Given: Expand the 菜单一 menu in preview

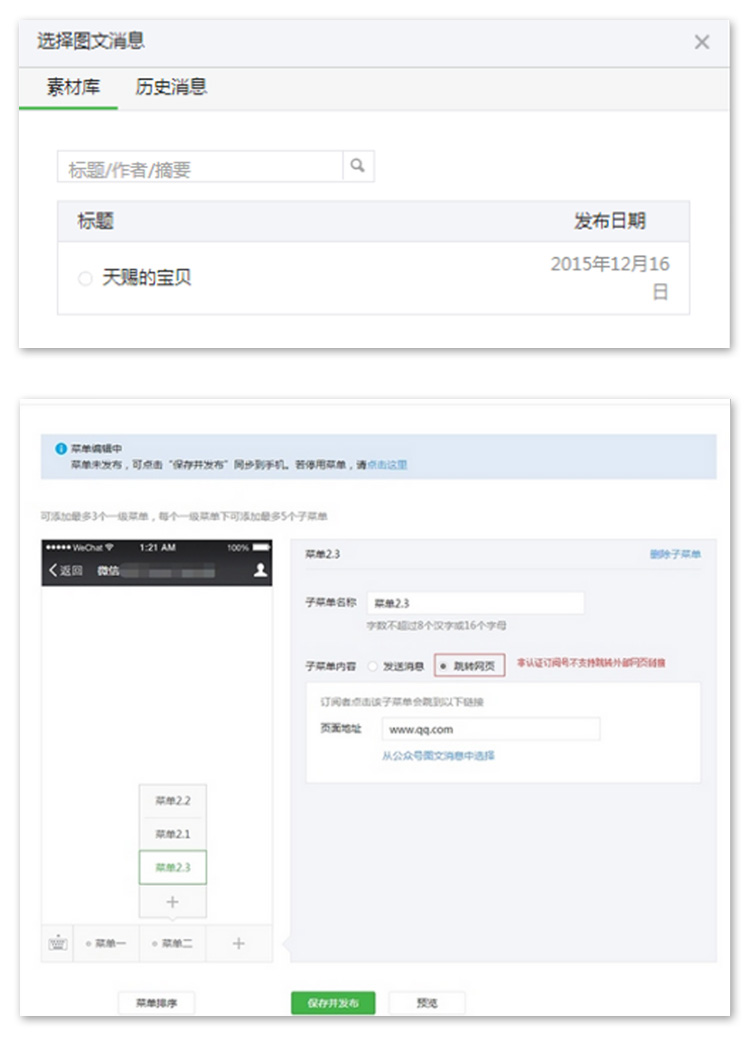Looking at the screenshot, I should 107,943.
